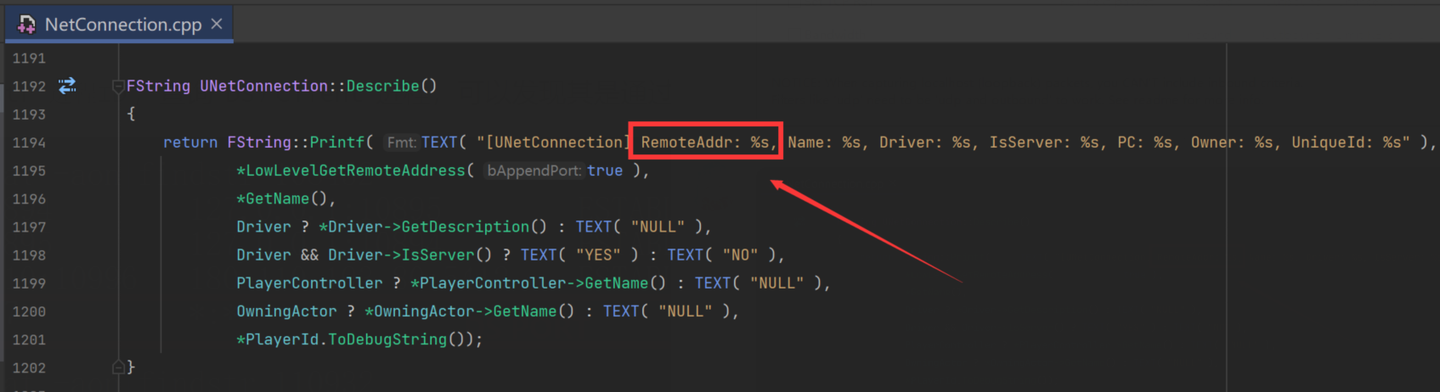Click line number 1191 in gutter
This screenshot has height=392, width=1440.
coord(29,58)
